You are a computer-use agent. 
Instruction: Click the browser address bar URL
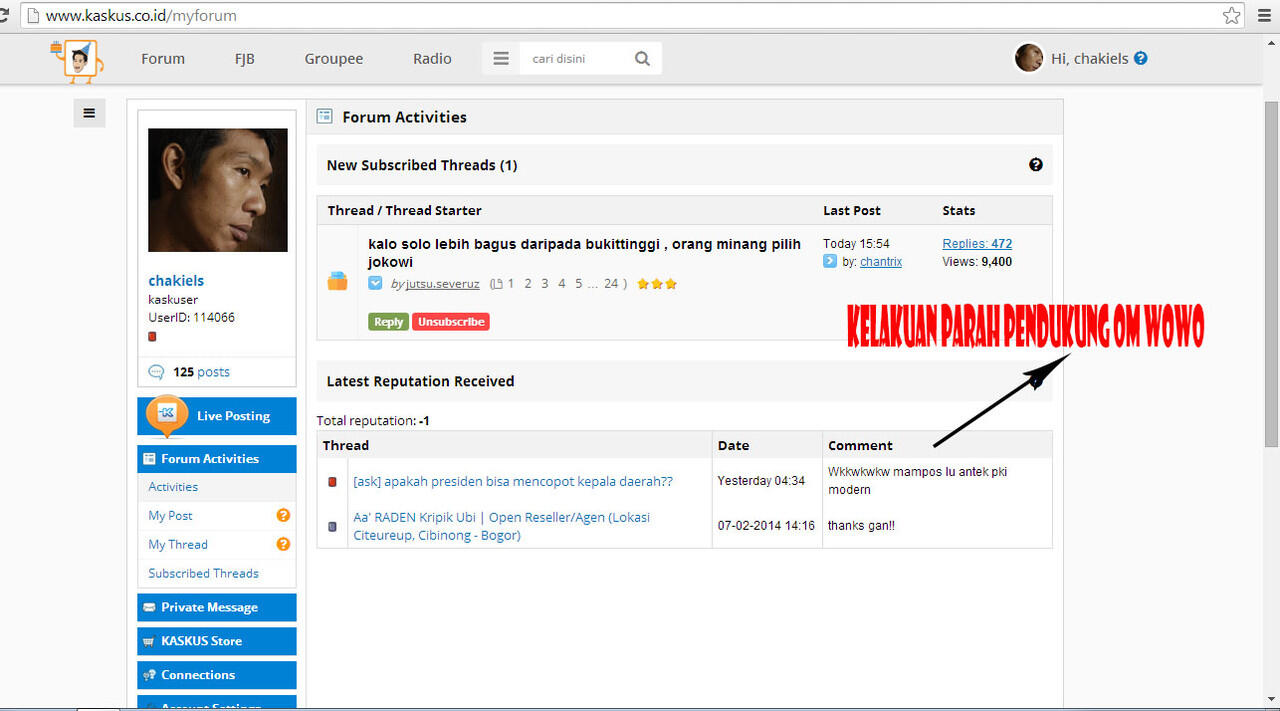pos(141,16)
